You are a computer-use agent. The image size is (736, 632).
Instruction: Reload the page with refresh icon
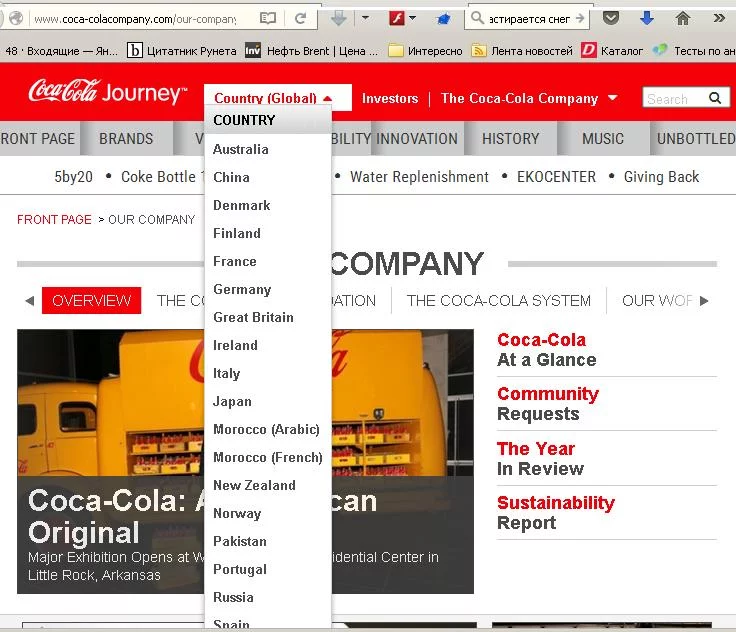(300, 18)
